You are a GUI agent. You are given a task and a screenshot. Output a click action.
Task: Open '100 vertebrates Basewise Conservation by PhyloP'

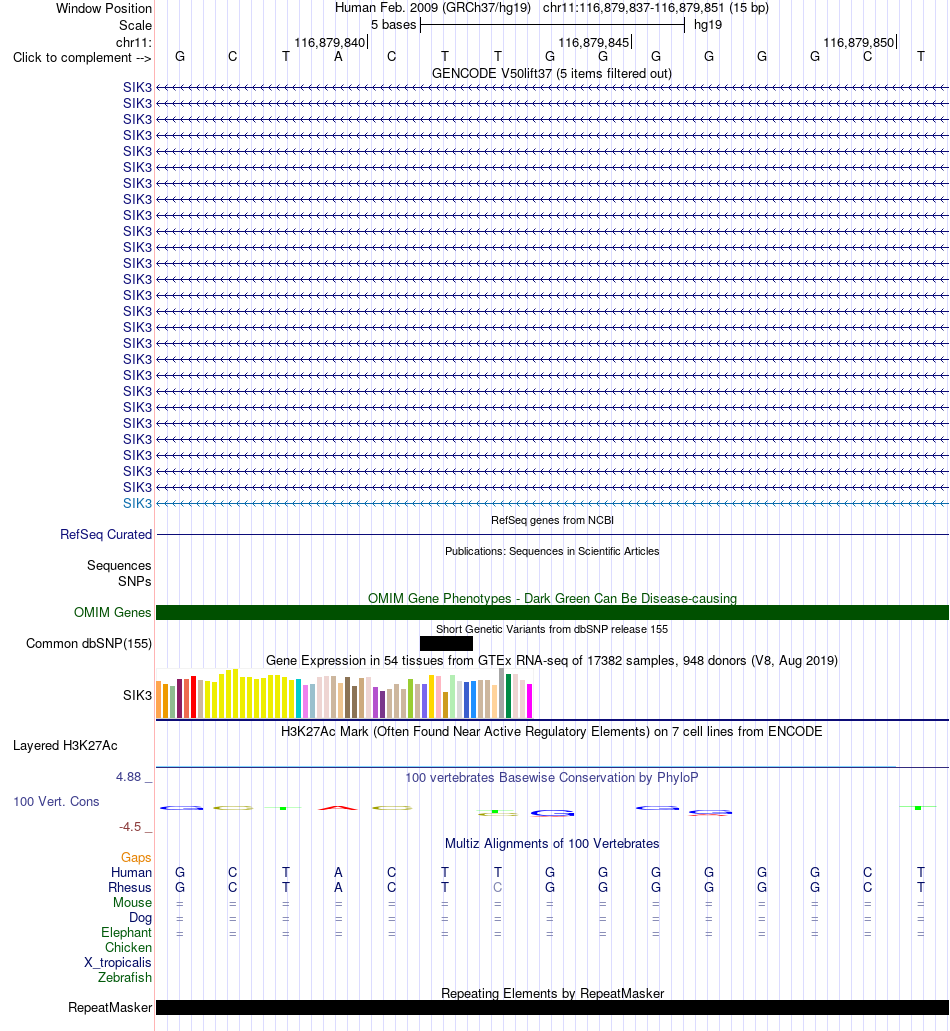tap(552, 778)
